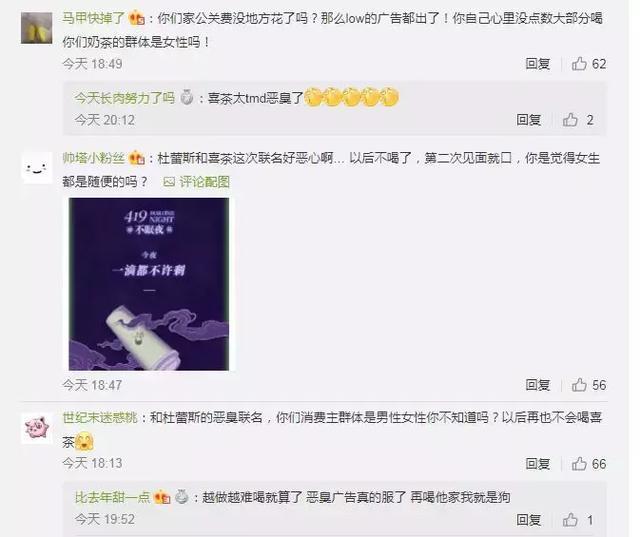The width and height of the screenshot is (640, 537).
Task: Open the 419 不眠夜 poster thumbnail
Action: [x=149, y=284]
